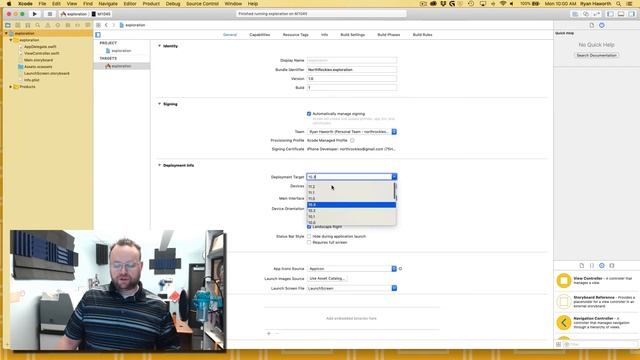Viewport: 640px width, 360px height.
Task: Show the Code Snippet library
Action: coord(592,266)
